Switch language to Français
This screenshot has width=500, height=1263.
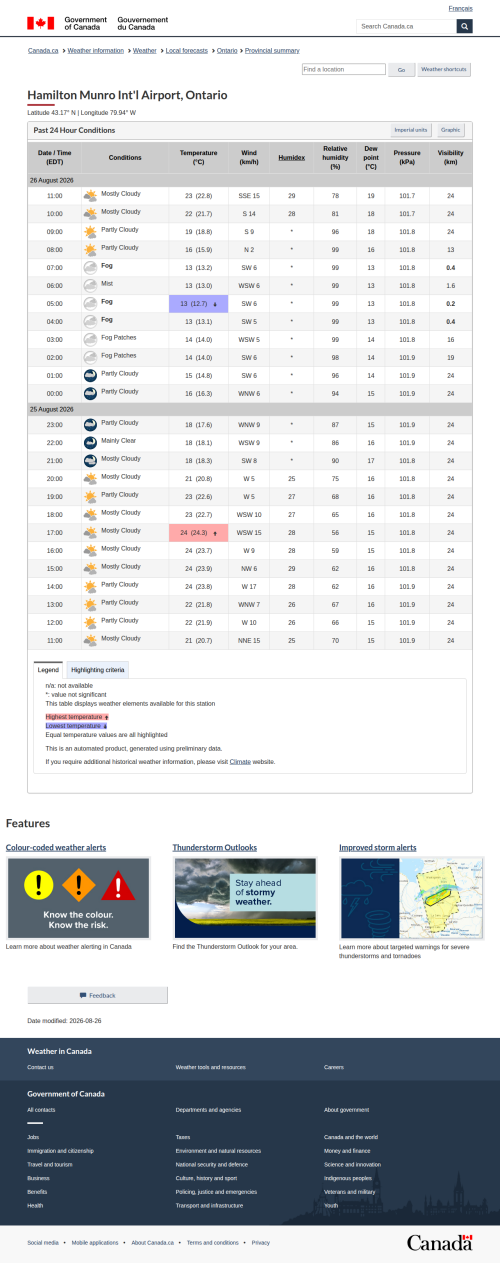tap(461, 8)
